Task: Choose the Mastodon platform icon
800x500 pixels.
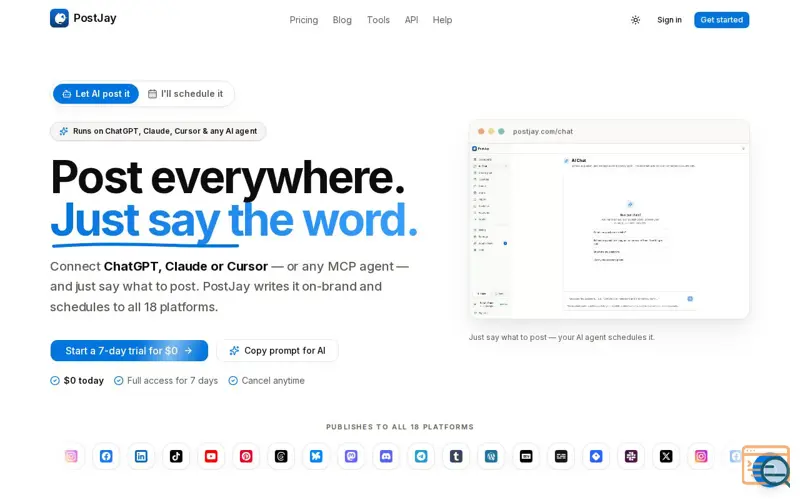Action: click(x=351, y=456)
